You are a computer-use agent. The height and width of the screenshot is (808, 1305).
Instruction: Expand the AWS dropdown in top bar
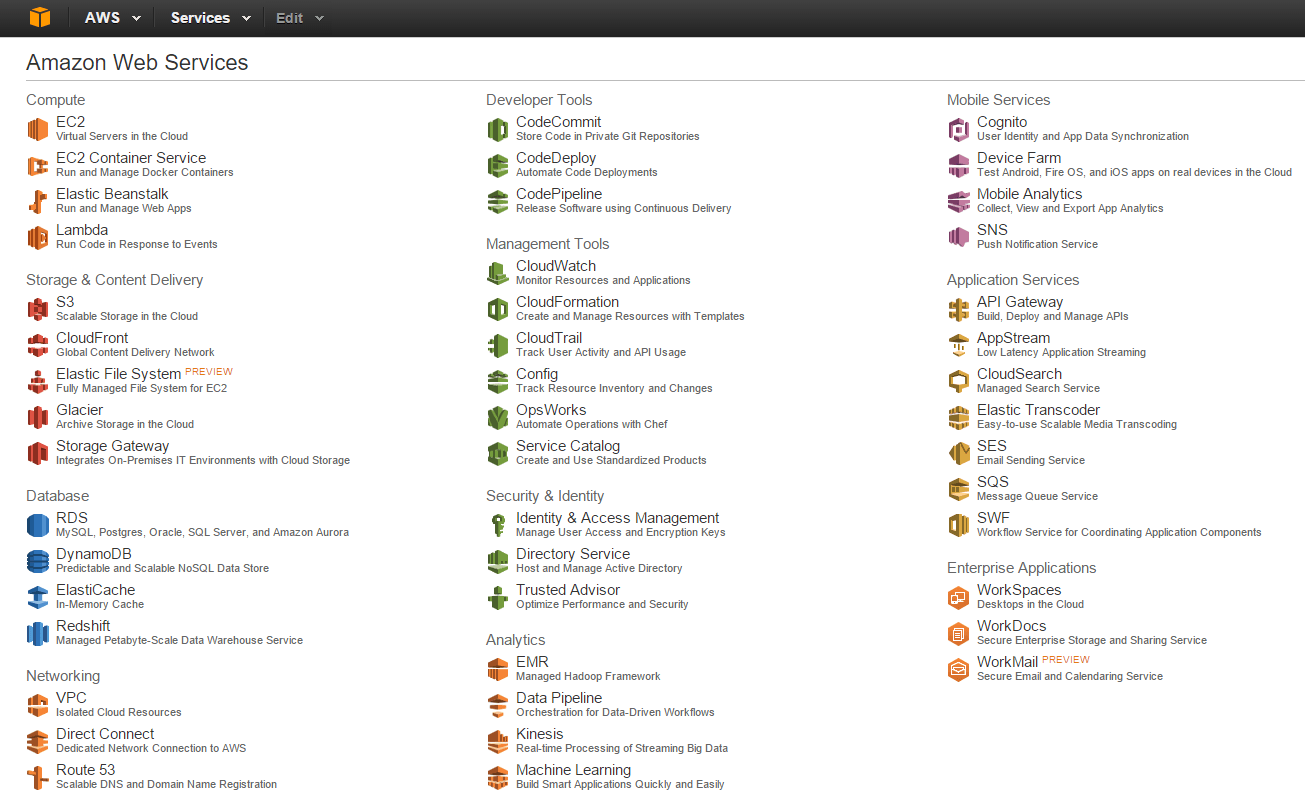(112, 18)
